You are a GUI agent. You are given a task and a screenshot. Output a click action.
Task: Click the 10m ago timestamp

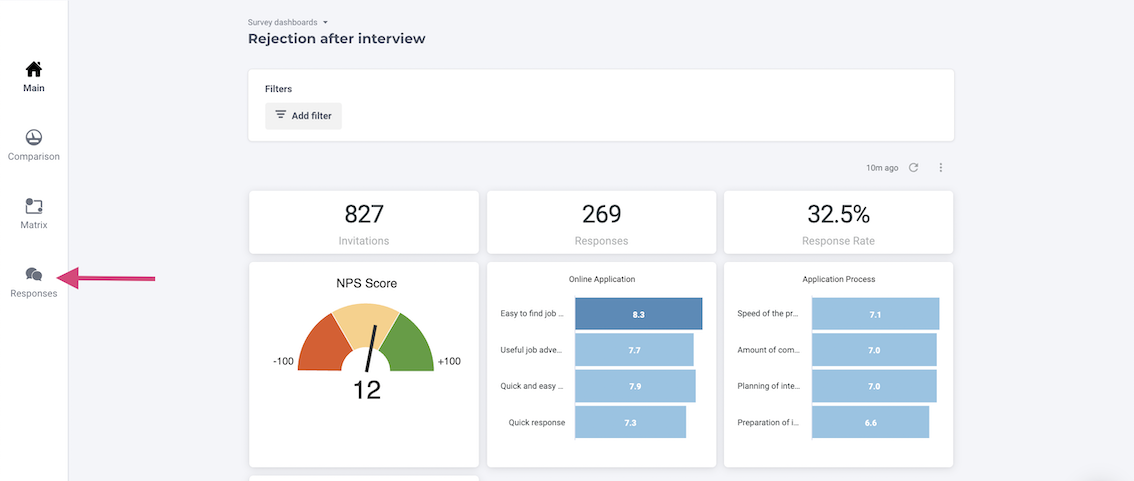tap(882, 168)
